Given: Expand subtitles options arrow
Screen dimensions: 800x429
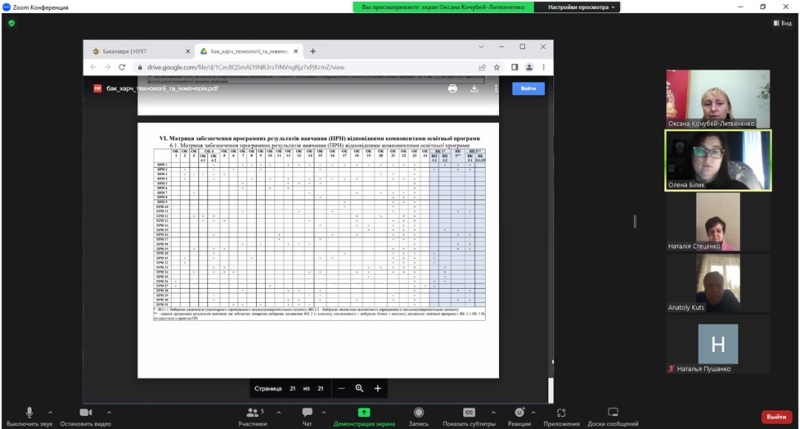Looking at the screenshot, I should point(493,412).
